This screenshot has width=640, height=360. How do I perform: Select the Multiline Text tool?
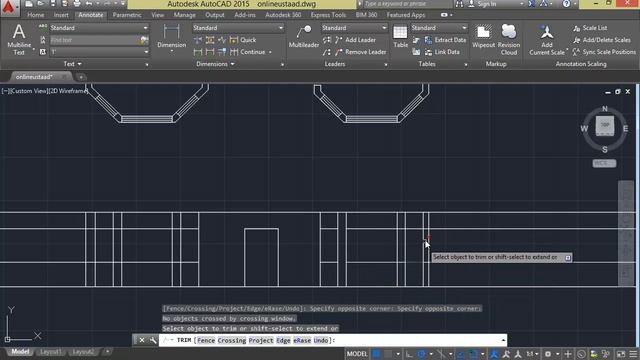tap(19, 40)
